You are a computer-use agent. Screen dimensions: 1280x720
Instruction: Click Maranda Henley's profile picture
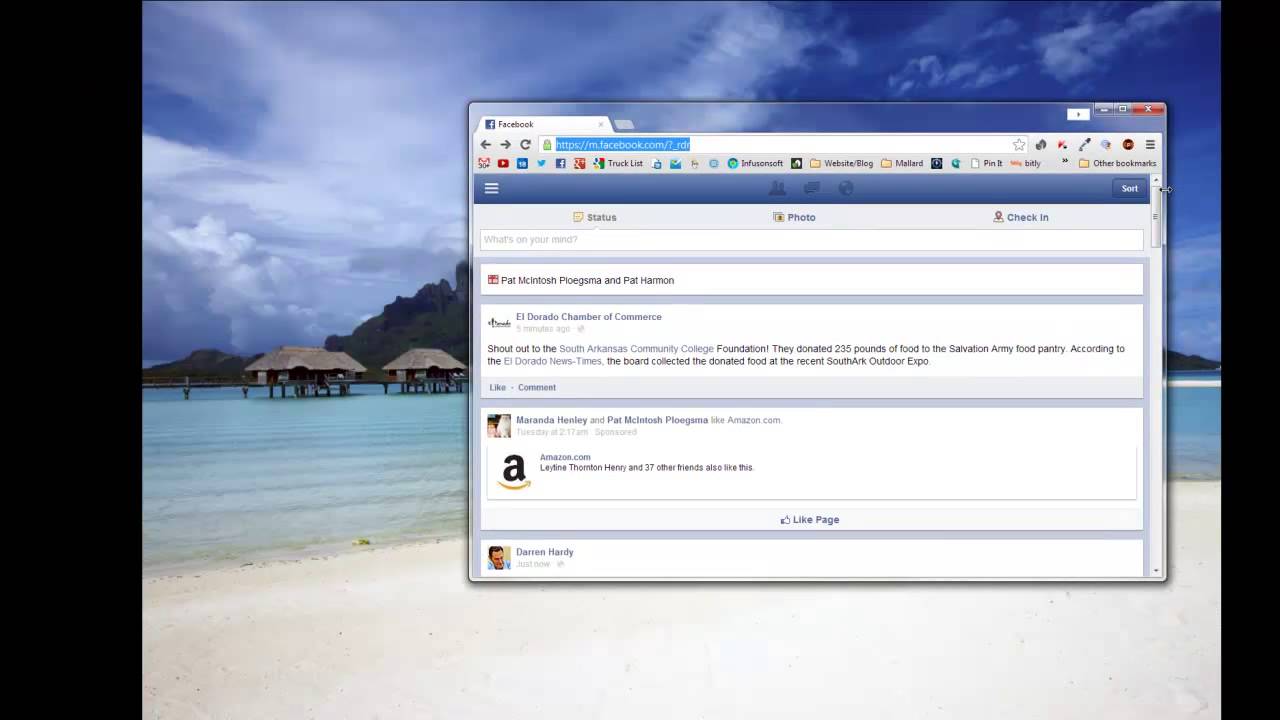(x=499, y=426)
